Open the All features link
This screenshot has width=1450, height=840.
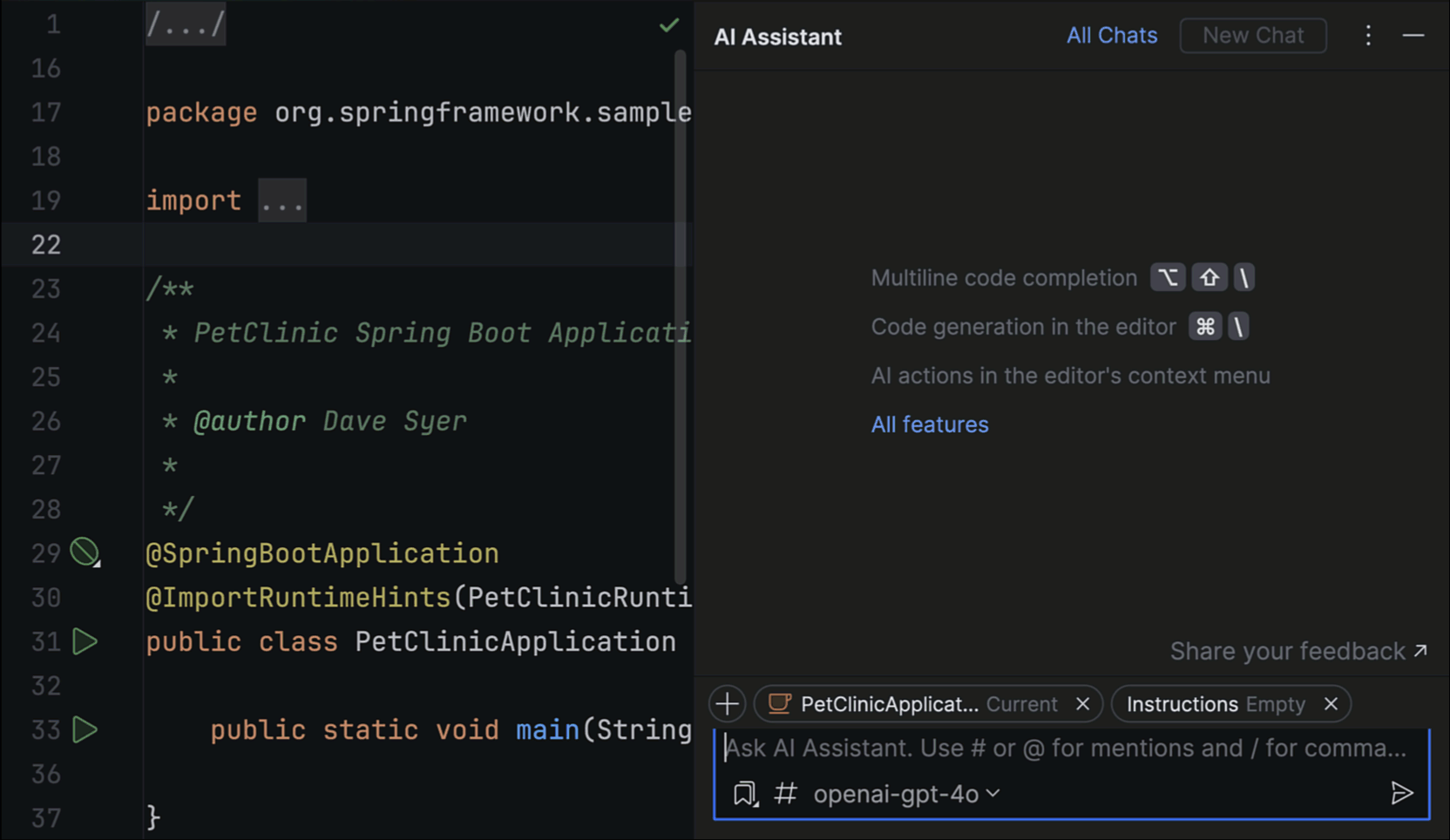[x=930, y=424]
